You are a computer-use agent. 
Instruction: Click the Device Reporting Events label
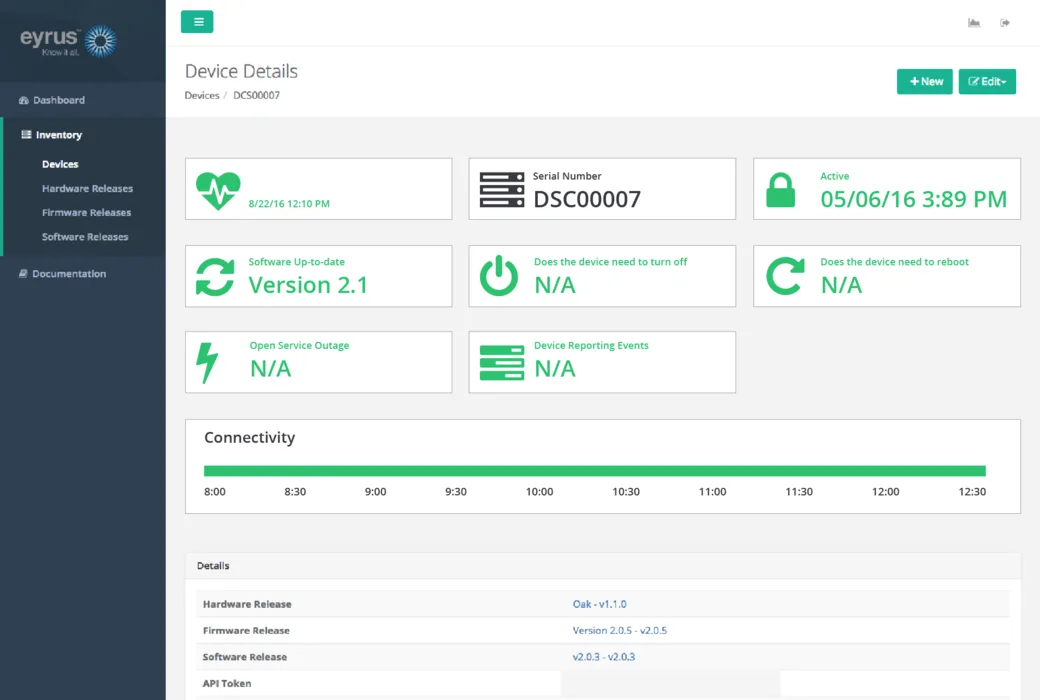click(591, 346)
